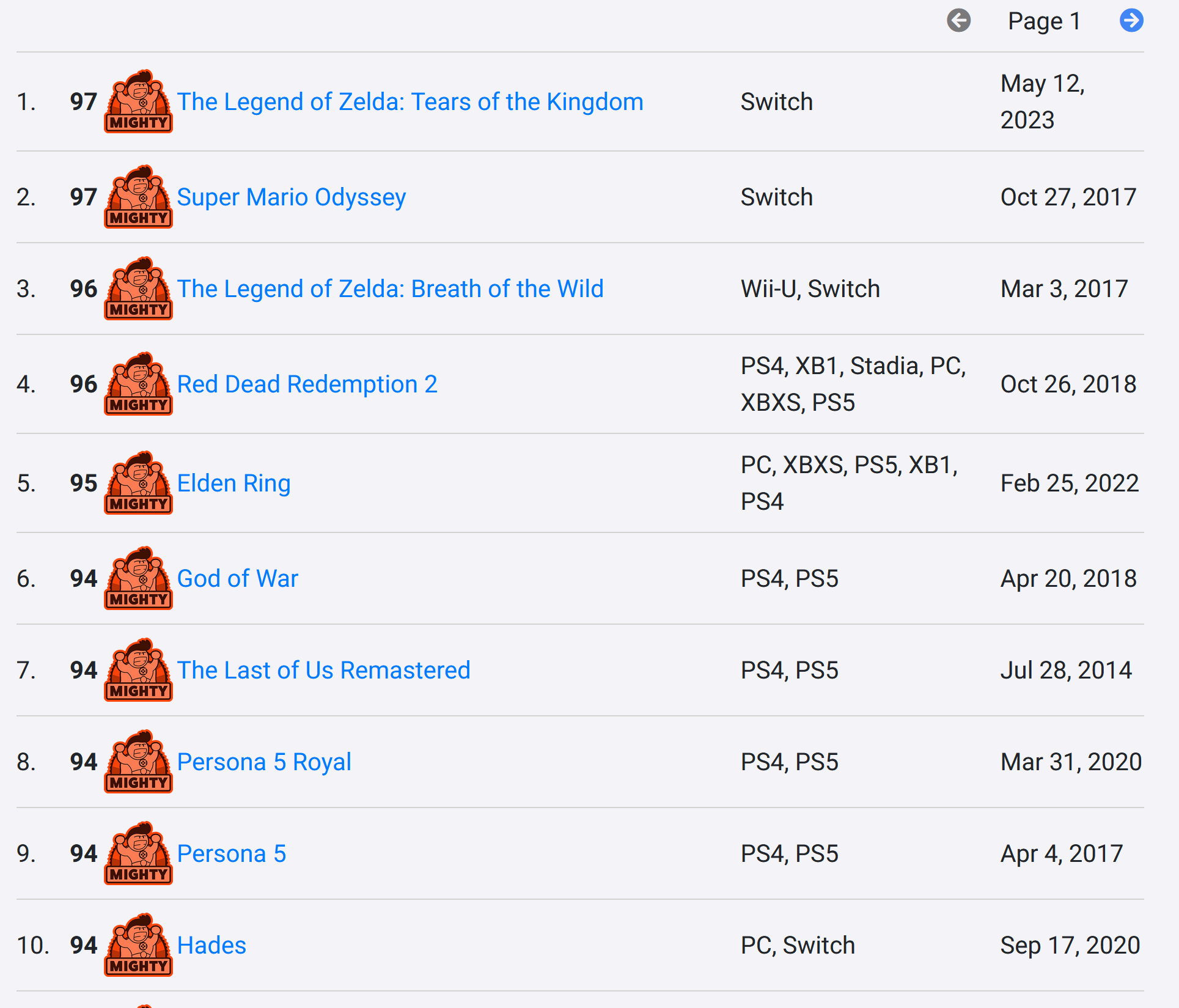Click PS4, PS5 platforms for God of War
Image resolution: width=1179 pixels, height=1008 pixels.
click(x=790, y=578)
